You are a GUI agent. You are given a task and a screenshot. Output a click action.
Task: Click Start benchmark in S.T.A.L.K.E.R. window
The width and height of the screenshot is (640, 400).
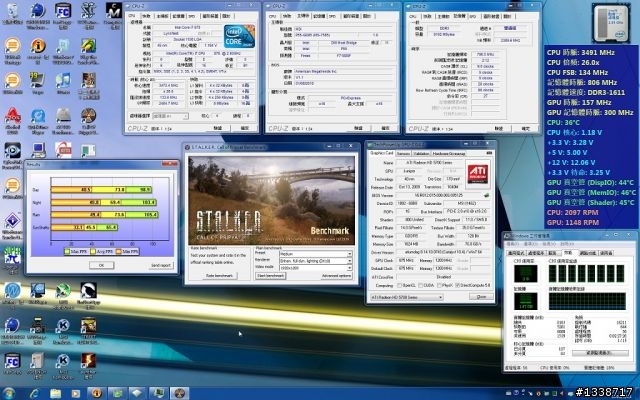270,276
